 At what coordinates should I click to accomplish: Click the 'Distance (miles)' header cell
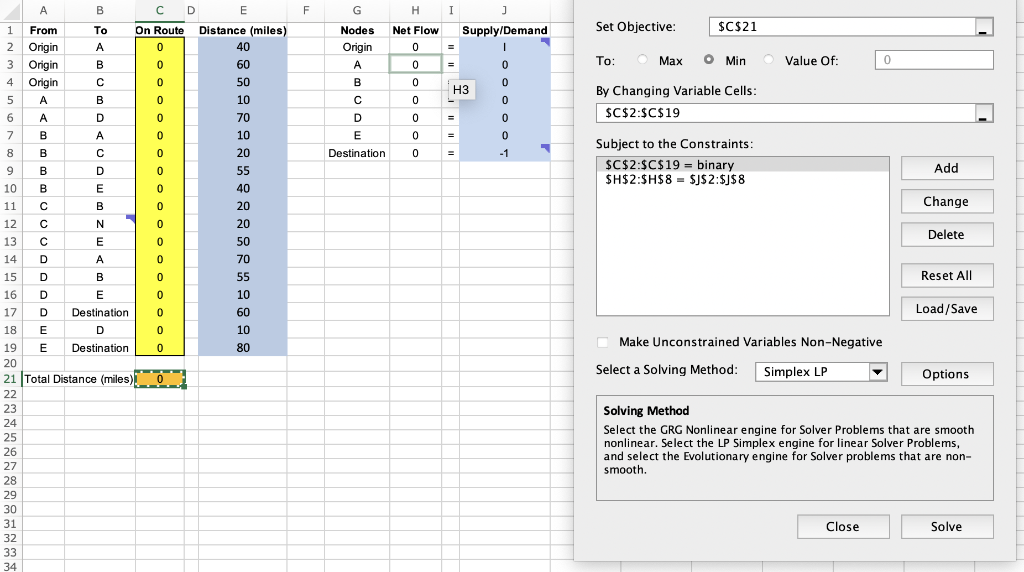point(243,31)
